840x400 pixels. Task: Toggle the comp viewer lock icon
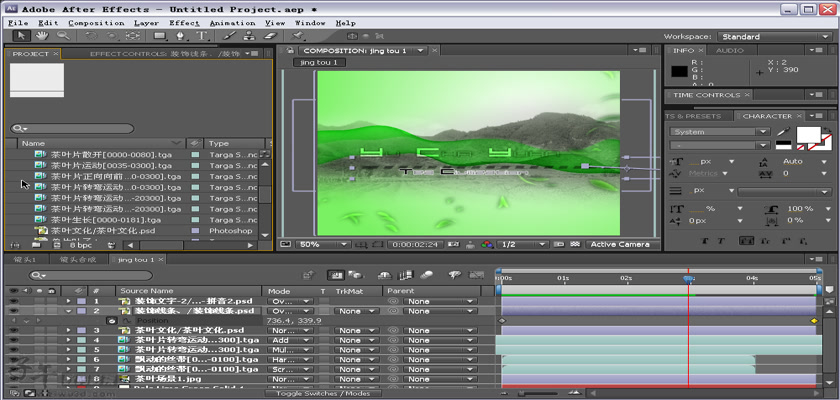[x=290, y=50]
